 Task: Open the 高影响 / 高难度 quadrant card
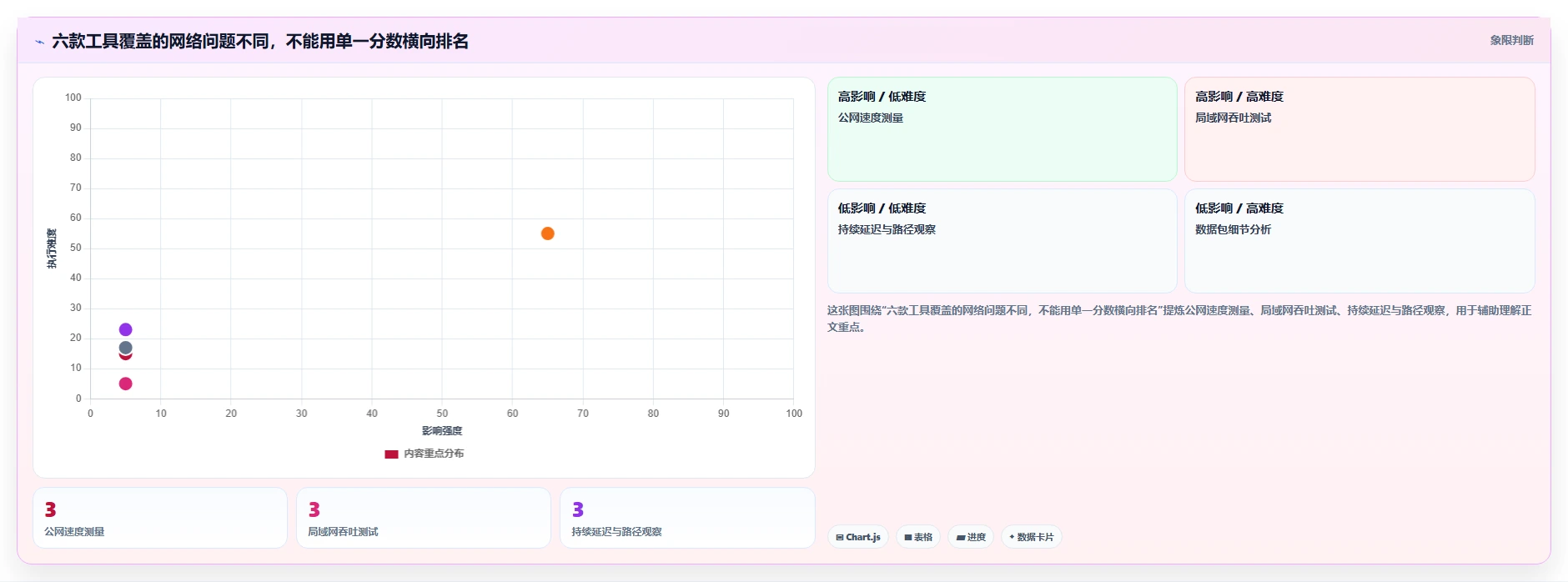tap(1359, 129)
